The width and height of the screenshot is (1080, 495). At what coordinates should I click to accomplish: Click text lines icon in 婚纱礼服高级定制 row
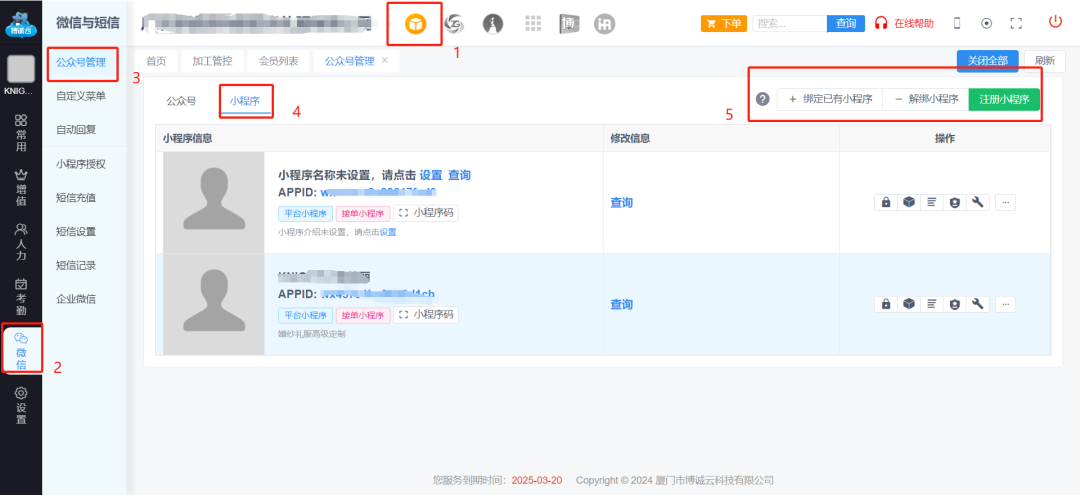point(931,304)
